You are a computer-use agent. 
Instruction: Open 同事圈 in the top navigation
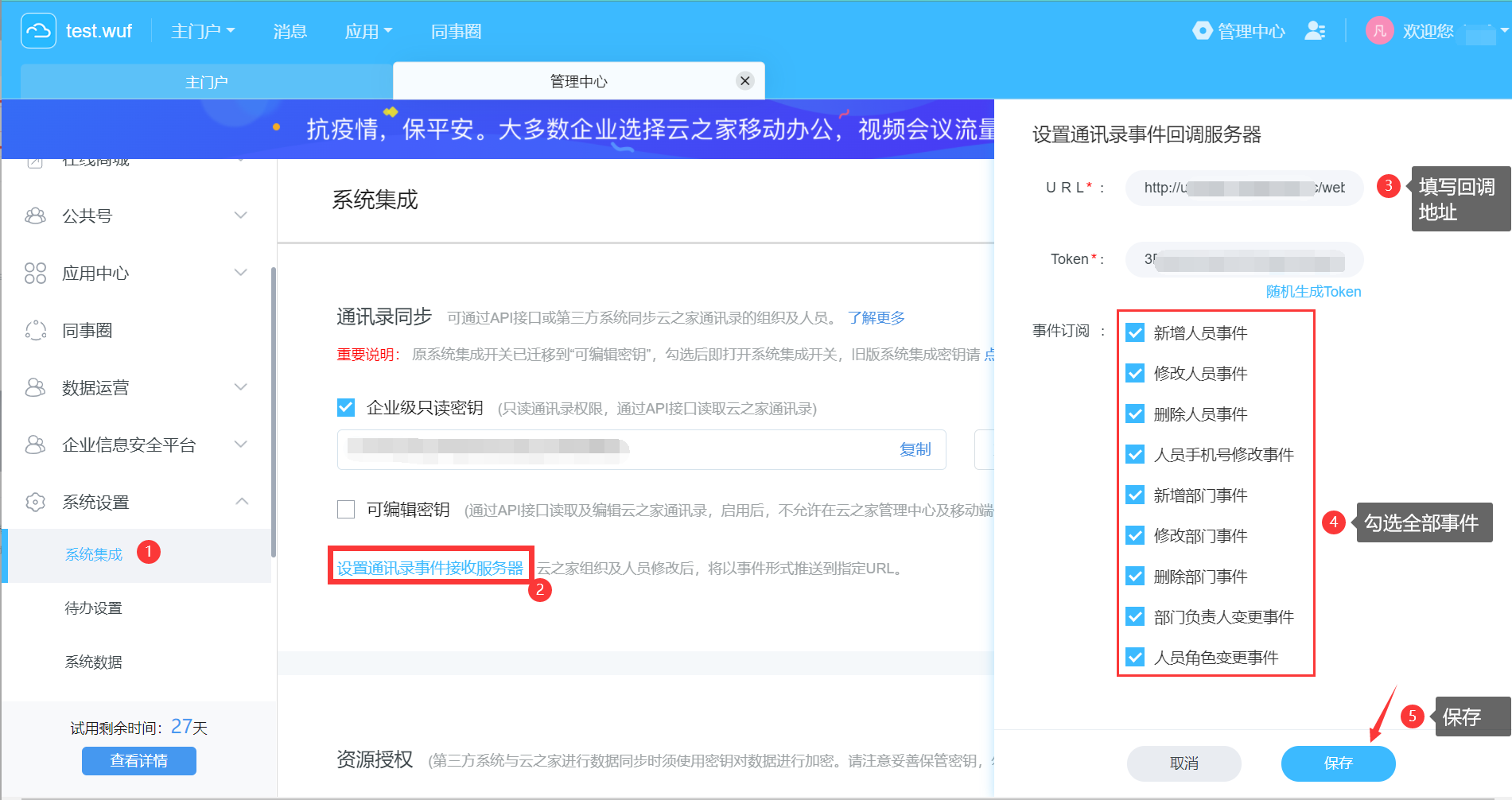click(456, 32)
